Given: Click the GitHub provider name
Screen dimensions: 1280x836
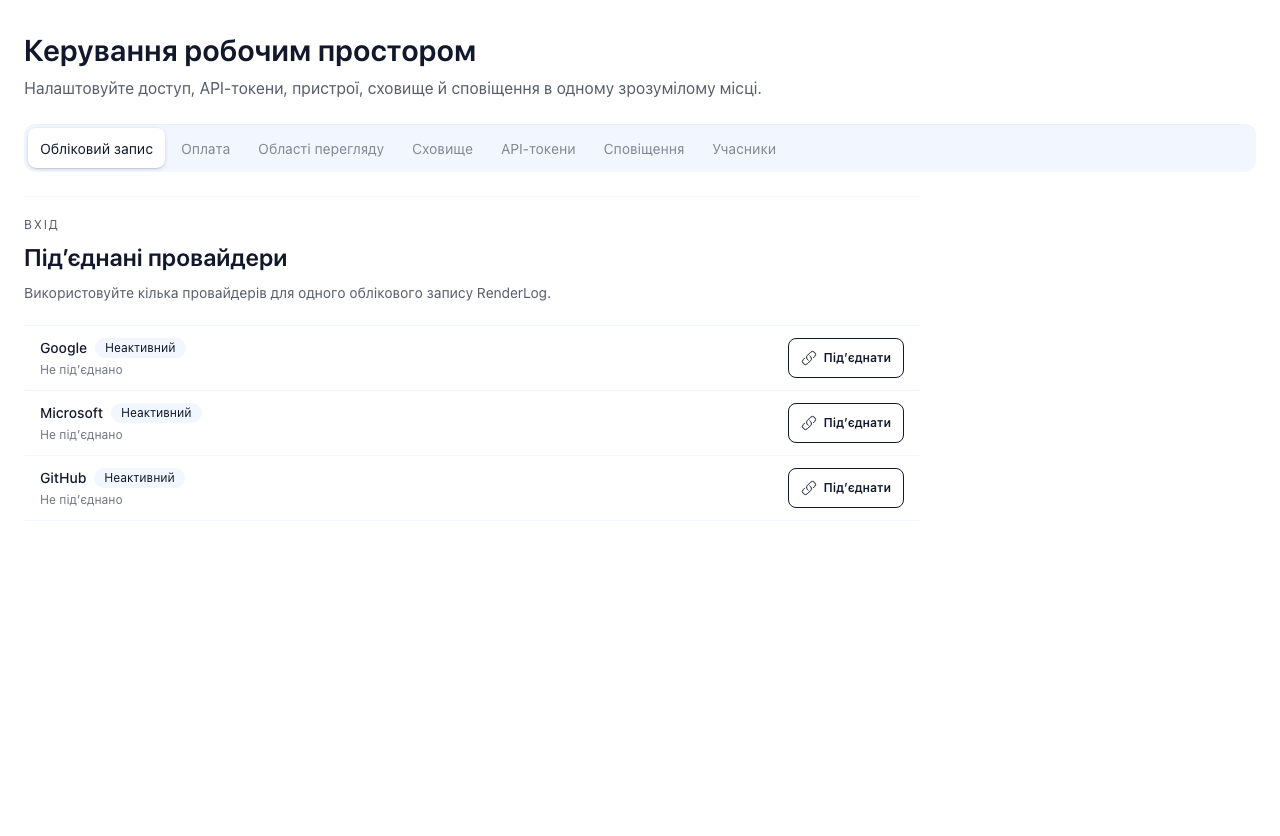Looking at the screenshot, I should pyautogui.click(x=63, y=478).
